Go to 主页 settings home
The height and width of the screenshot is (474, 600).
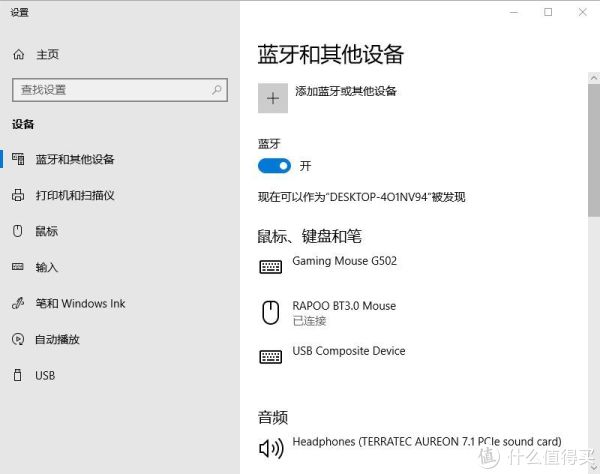click(47, 55)
